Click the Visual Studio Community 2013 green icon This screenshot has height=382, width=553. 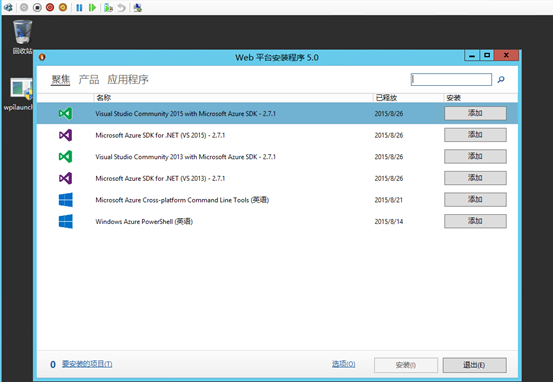[x=66, y=157]
